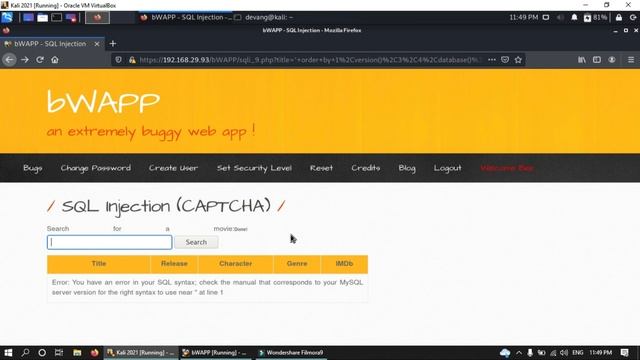640x360 pixels.
Task: Open the Windows Action Center notifications icon
Action: point(624,353)
